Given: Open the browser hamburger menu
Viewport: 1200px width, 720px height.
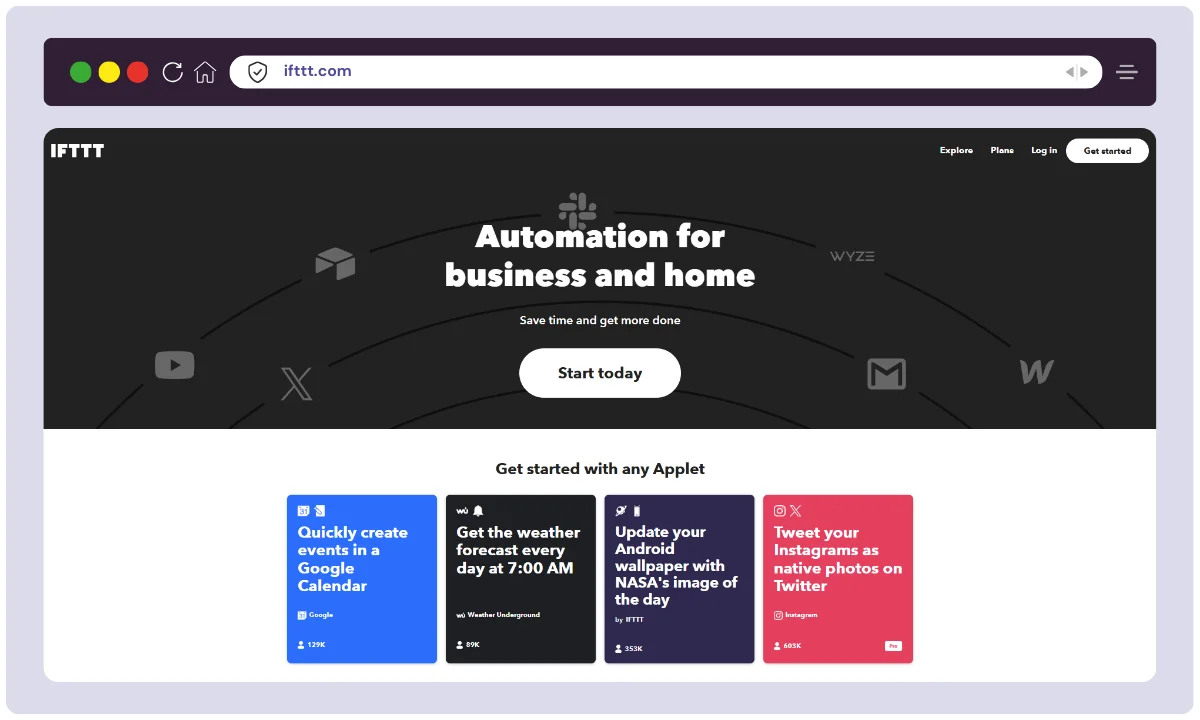Looking at the screenshot, I should click(x=1127, y=72).
